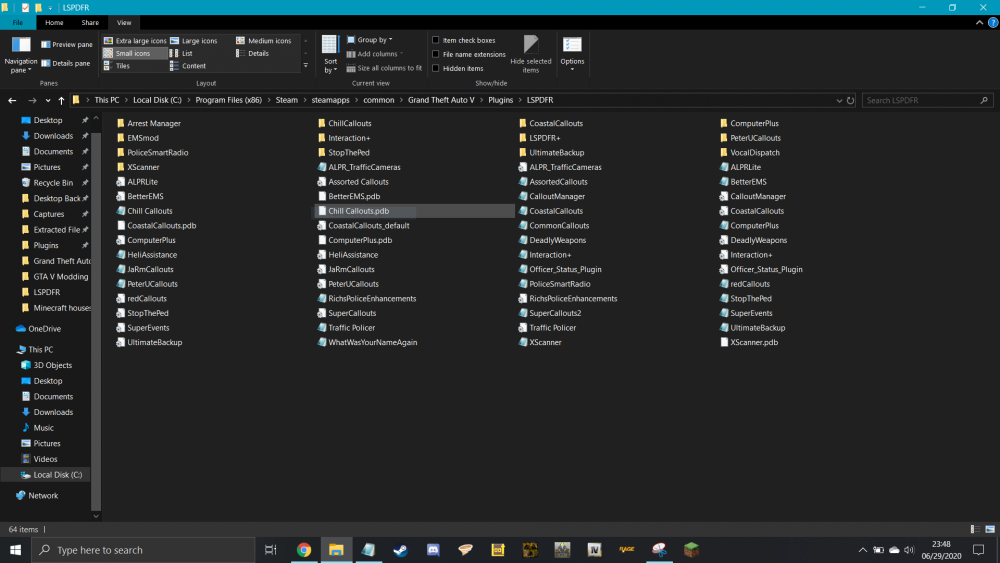This screenshot has width=1000, height=563.
Task: Click the taskbar search box
Action: (x=143, y=550)
